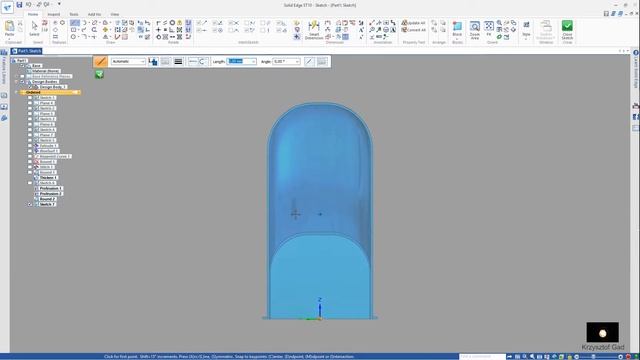
Task: Click the Zoom magnifier icon in Orient group
Action: tap(499, 23)
